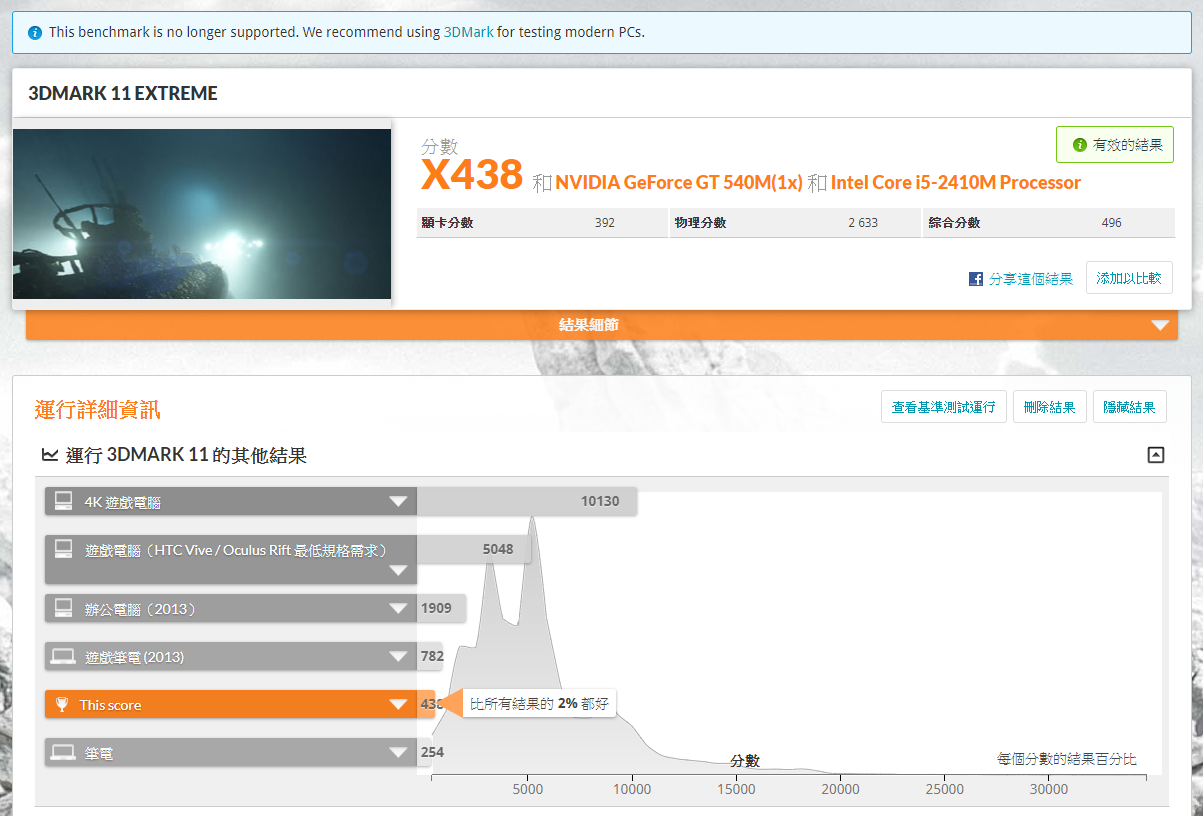Expand the orange 結果細節 bar
The image size is (1203, 816).
(x=602, y=325)
